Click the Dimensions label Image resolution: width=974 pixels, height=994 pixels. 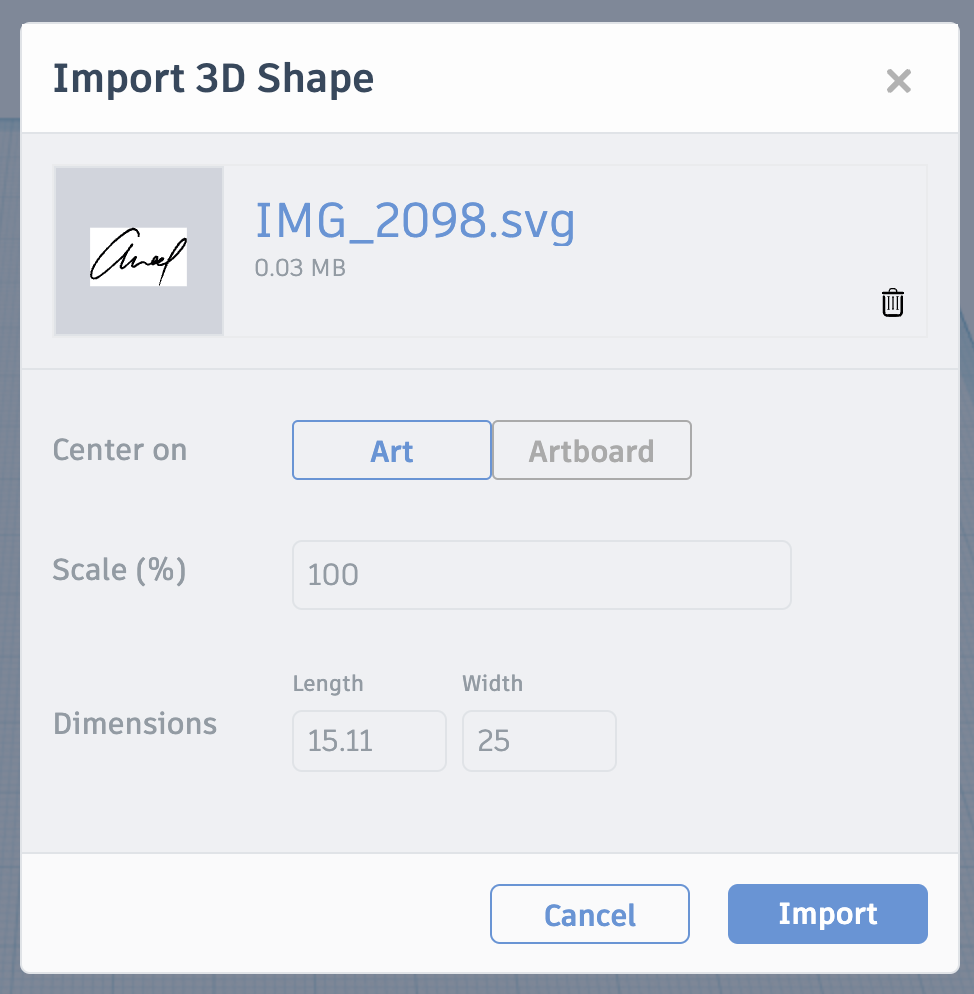pos(134,723)
